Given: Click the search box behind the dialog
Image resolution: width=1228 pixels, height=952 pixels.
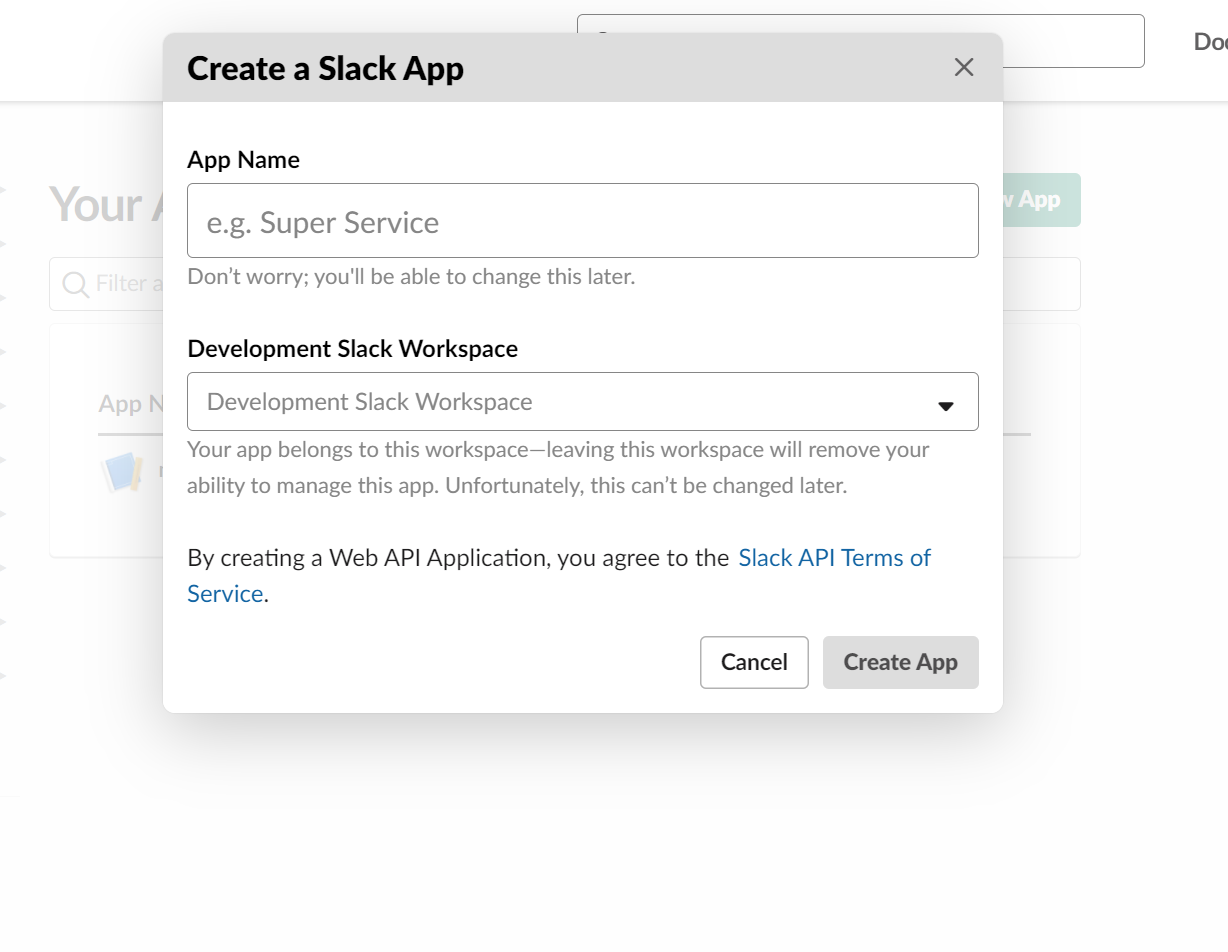Looking at the screenshot, I should pyautogui.click(x=1073, y=41).
